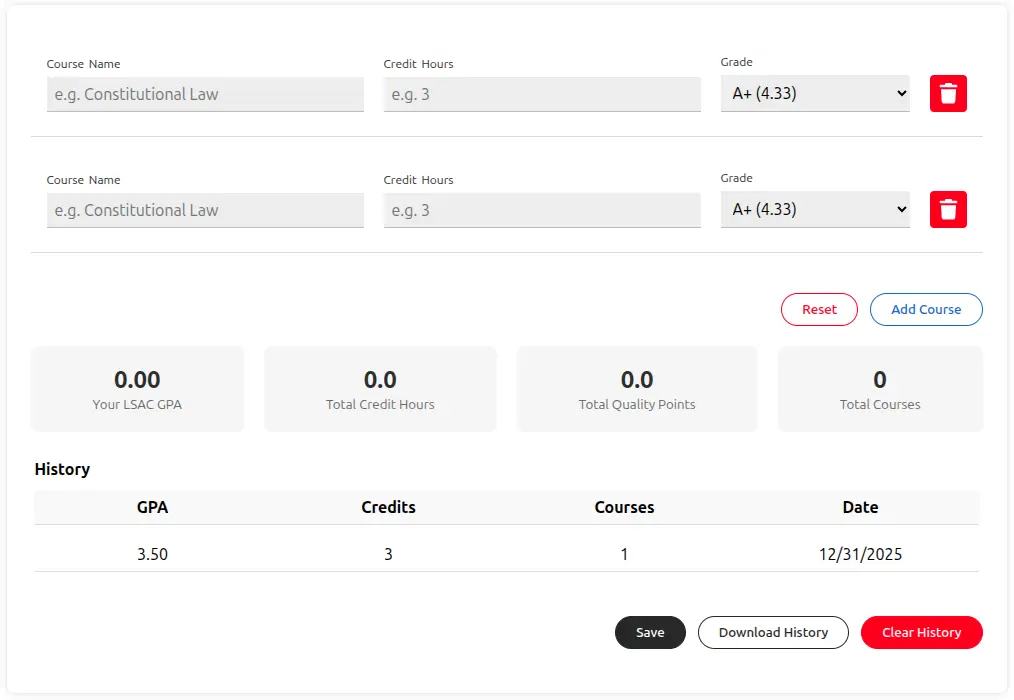Click the first row's Credit Hours input
The width and height of the screenshot is (1014, 700).
542,95
